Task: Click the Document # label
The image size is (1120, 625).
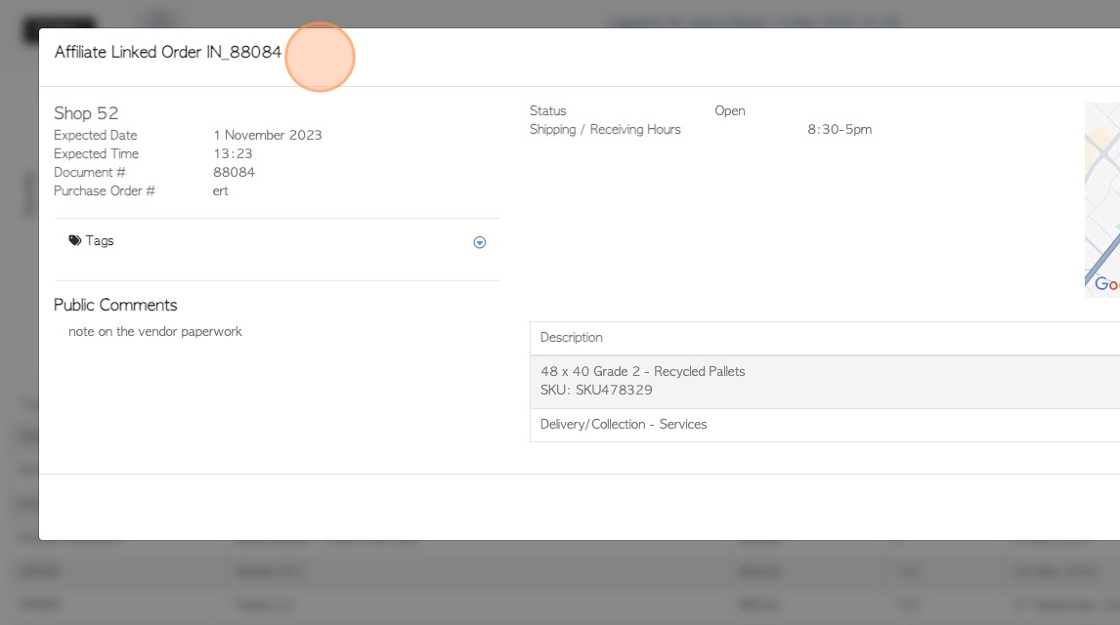Action: [x=89, y=172]
